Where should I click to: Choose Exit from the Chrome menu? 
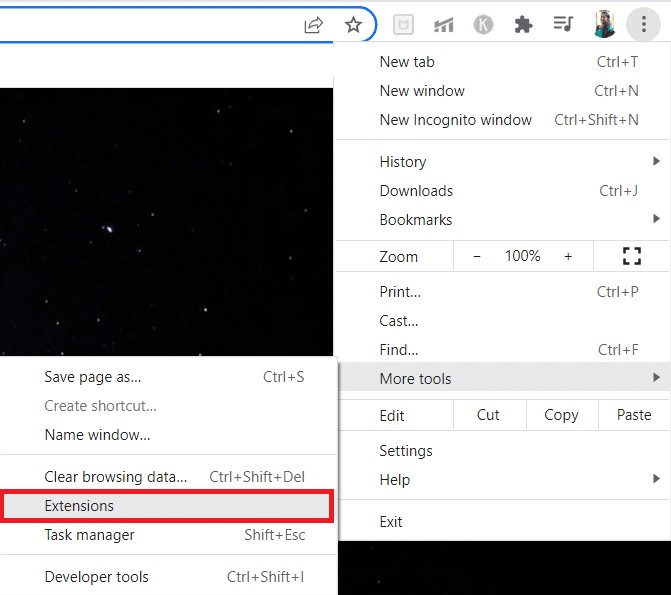tap(504, 522)
